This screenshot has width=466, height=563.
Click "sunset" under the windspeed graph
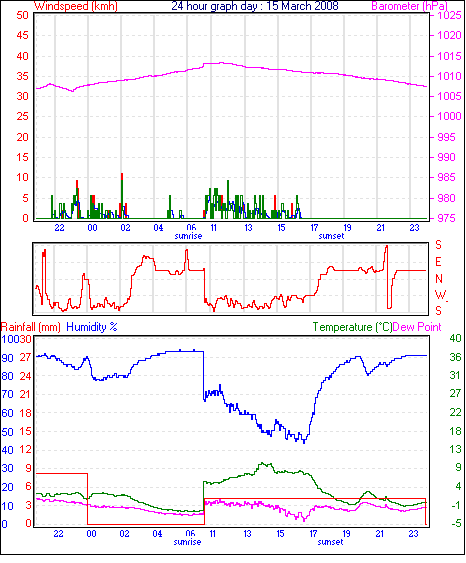pyautogui.click(x=331, y=236)
